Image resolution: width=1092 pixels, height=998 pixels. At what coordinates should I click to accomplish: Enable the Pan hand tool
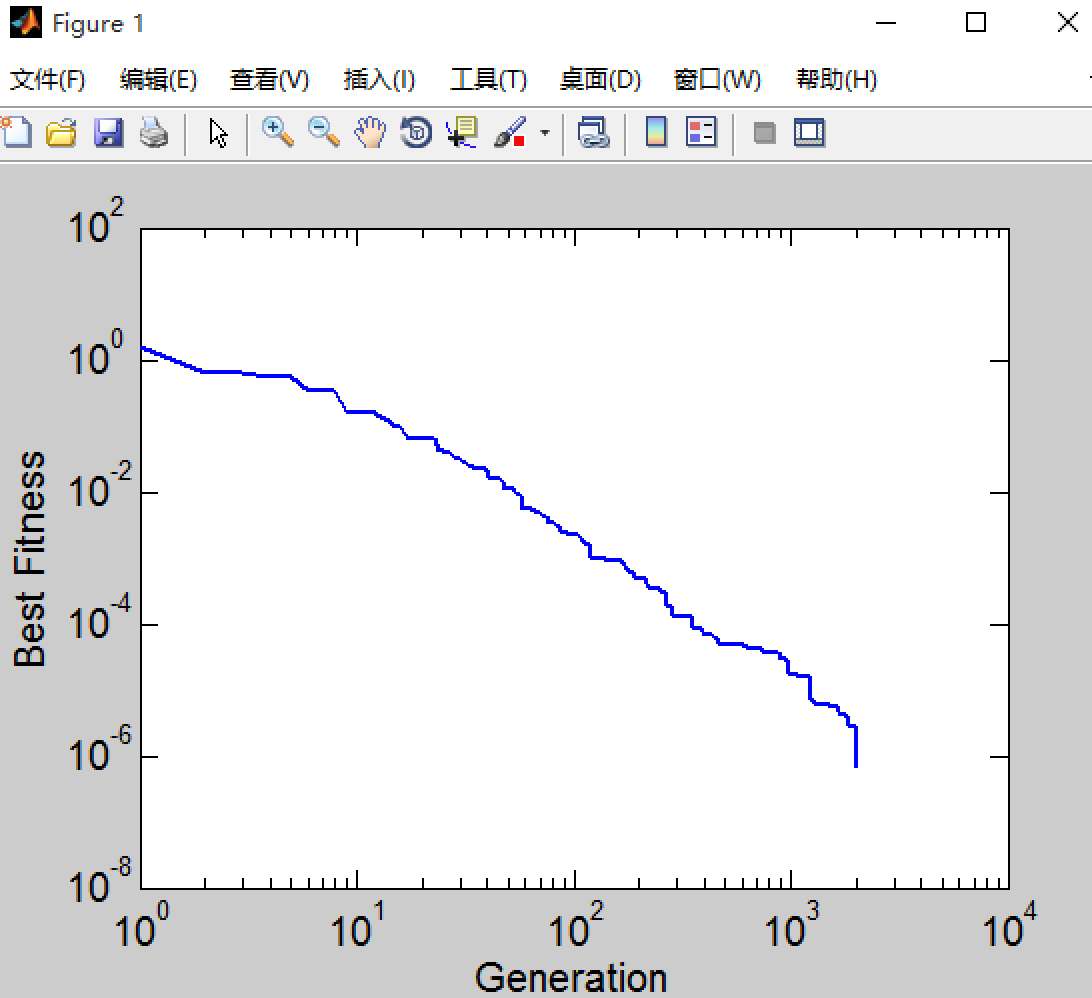click(x=370, y=132)
